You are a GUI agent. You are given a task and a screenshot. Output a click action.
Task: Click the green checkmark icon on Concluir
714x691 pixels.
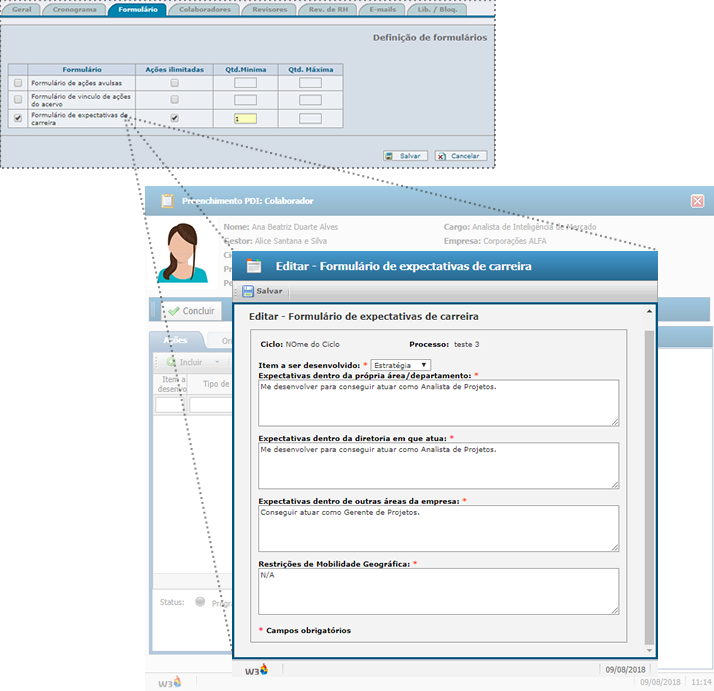173,311
